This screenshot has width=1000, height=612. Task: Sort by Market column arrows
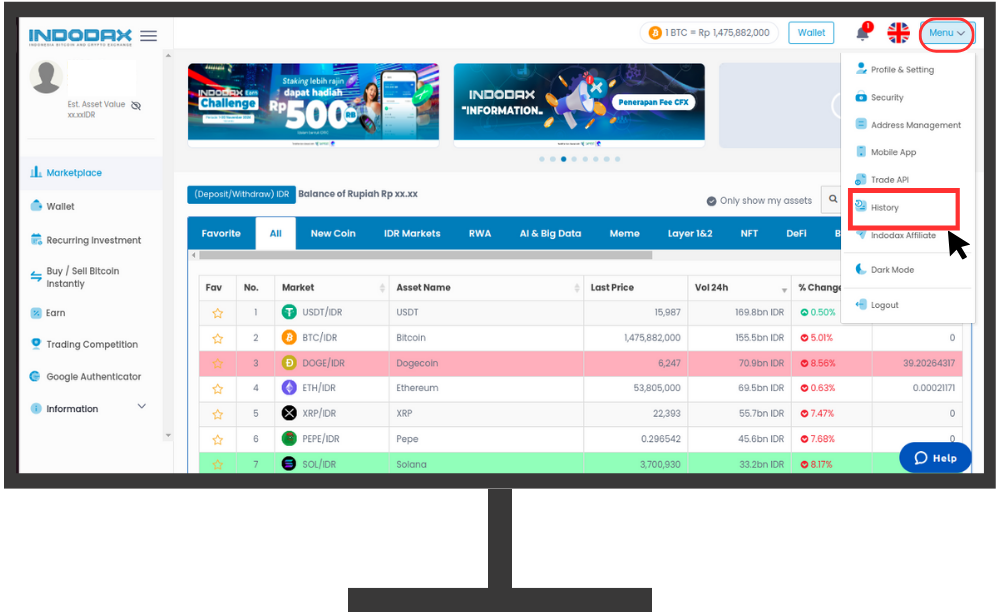pos(382,288)
